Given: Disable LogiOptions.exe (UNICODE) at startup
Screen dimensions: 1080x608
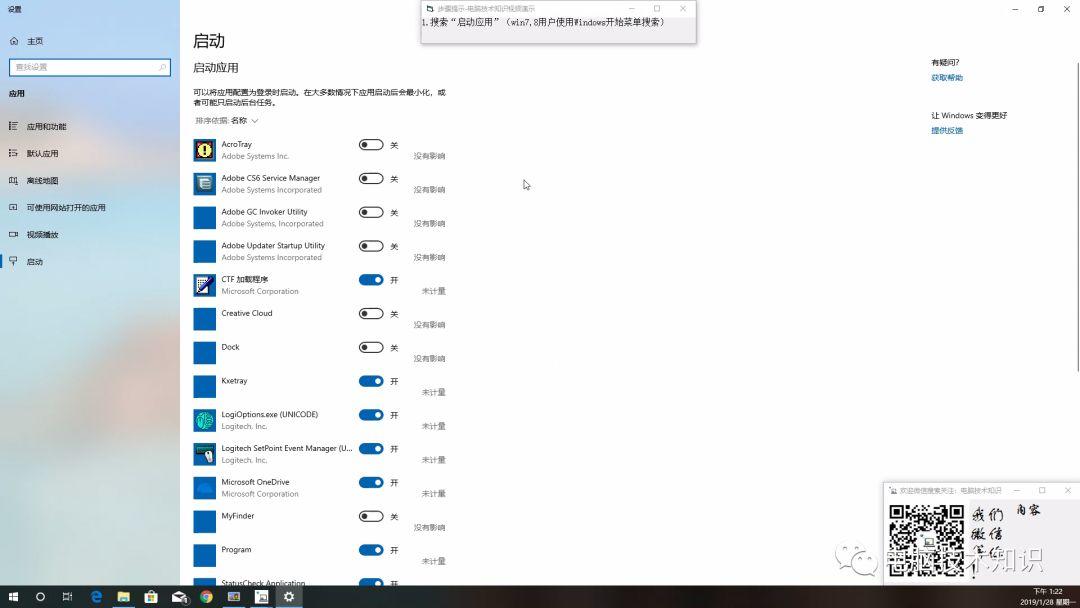Looking at the screenshot, I should 371,415.
